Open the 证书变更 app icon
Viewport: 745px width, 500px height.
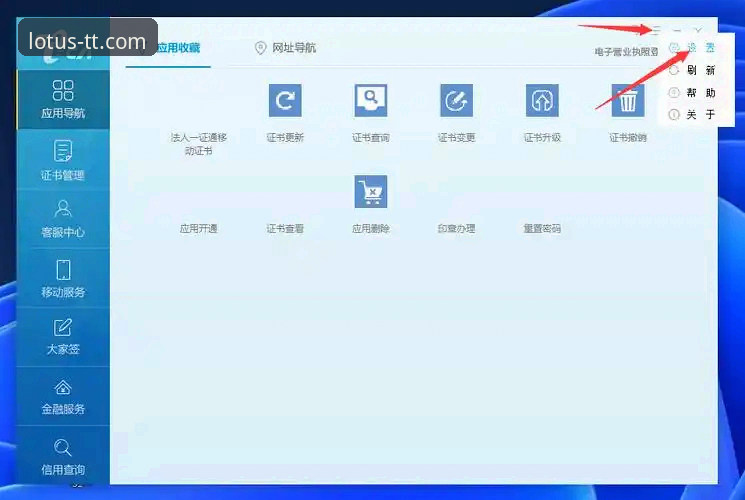click(x=456, y=100)
